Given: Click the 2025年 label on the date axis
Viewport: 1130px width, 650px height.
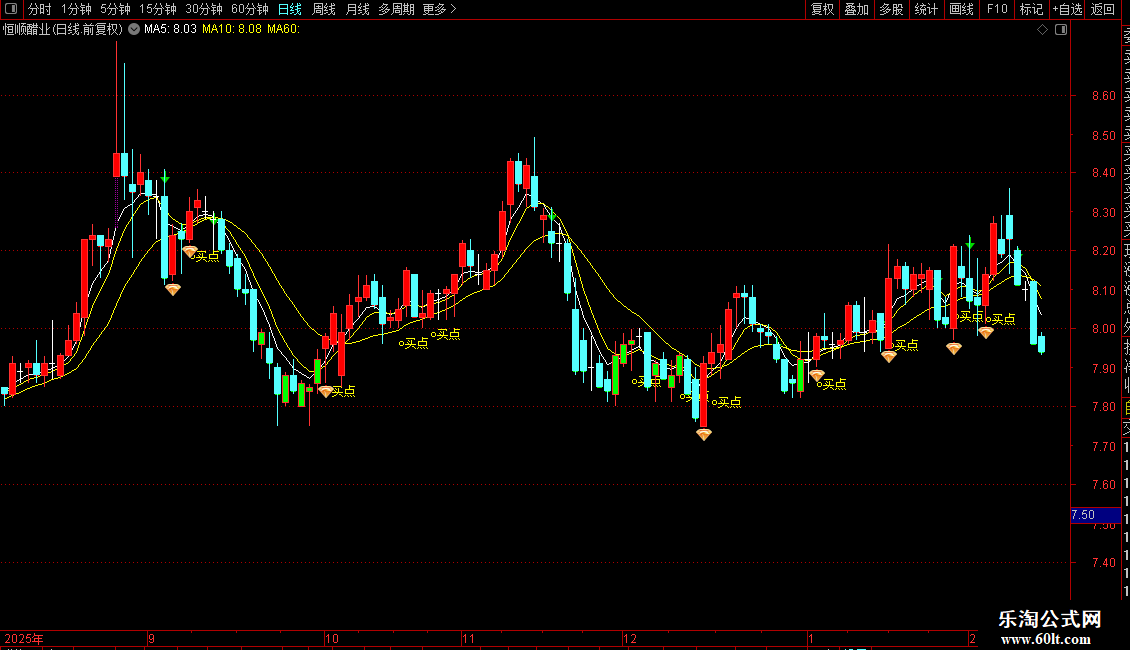Looking at the screenshot, I should click(x=24, y=638).
